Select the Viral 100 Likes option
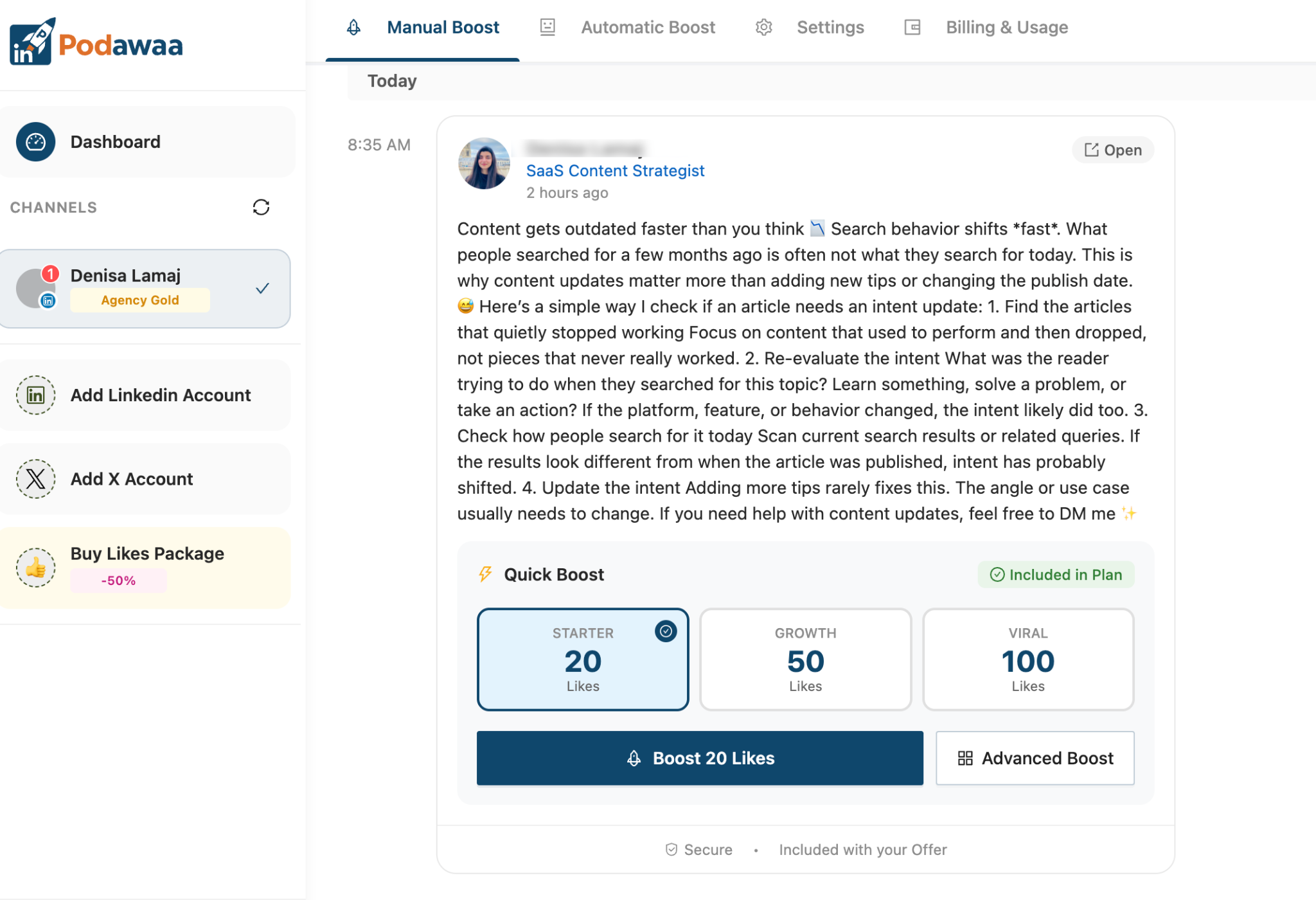The height and width of the screenshot is (900, 1316). click(x=1027, y=659)
